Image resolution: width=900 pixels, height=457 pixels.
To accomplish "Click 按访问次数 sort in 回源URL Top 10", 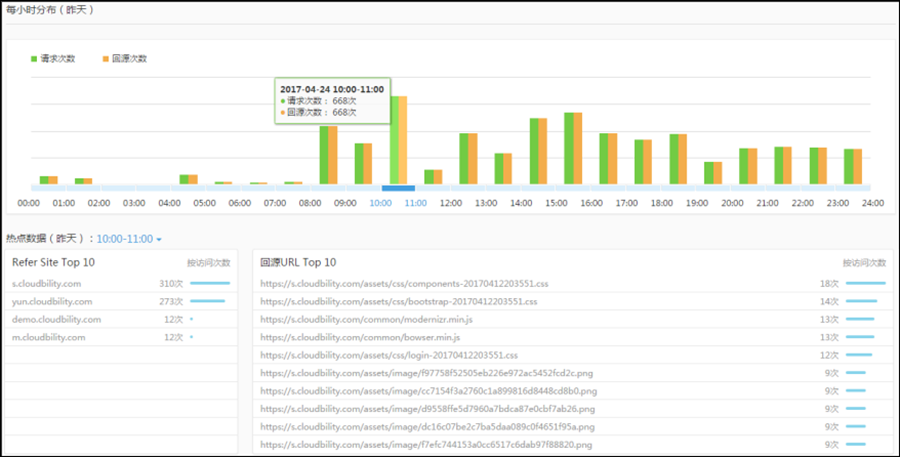I will pos(865,263).
